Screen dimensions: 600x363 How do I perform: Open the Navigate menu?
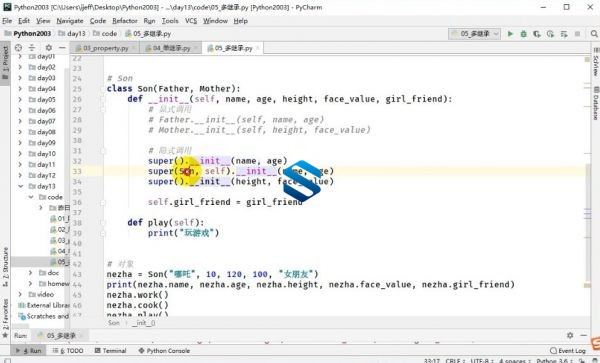(x=70, y=21)
